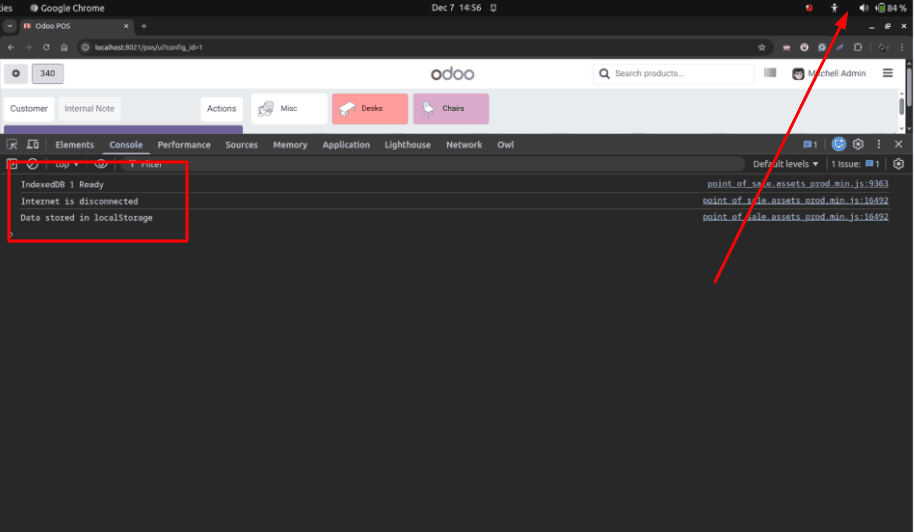Open a new browser tab
The image size is (914, 532).
[143, 26]
